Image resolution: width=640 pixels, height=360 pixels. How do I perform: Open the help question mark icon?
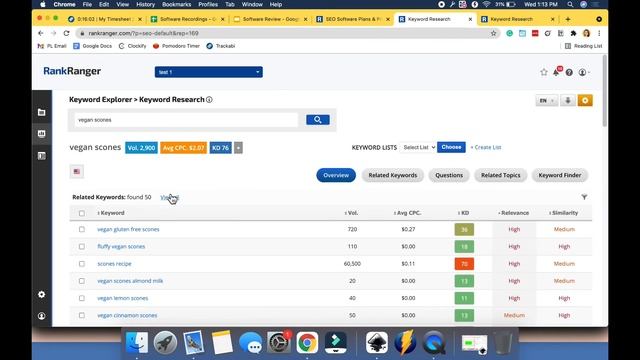tap(569, 72)
